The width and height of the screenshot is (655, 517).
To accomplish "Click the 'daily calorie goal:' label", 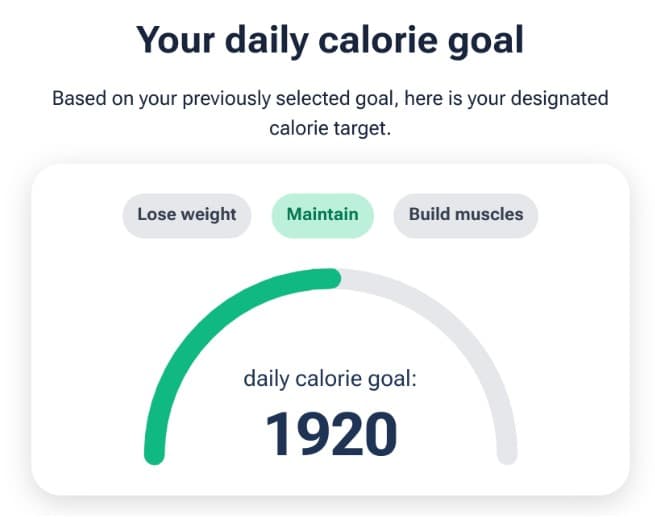I will click(330, 379).
